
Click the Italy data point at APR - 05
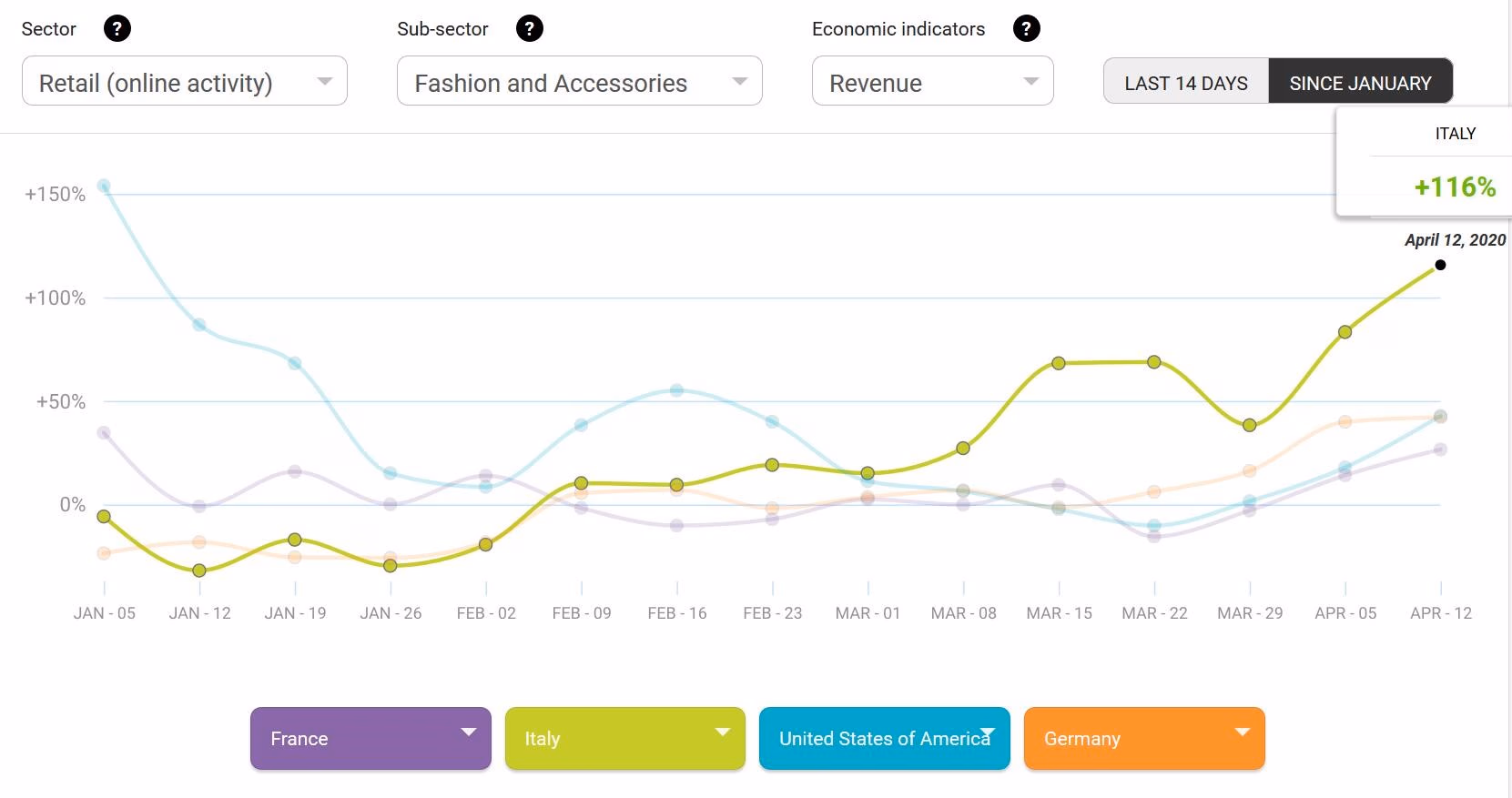(1345, 332)
